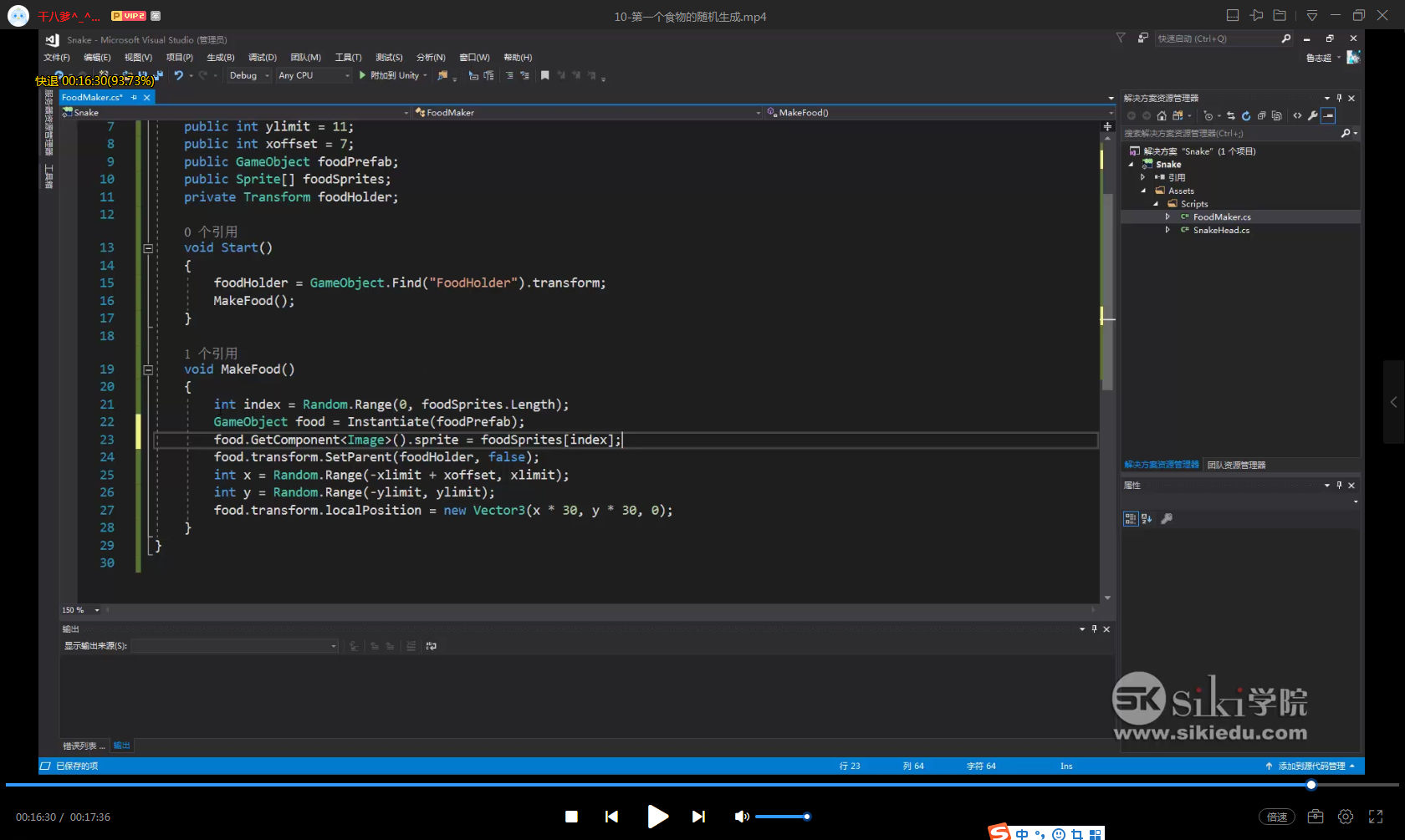Open the 视图(V) menu

[x=138, y=58]
